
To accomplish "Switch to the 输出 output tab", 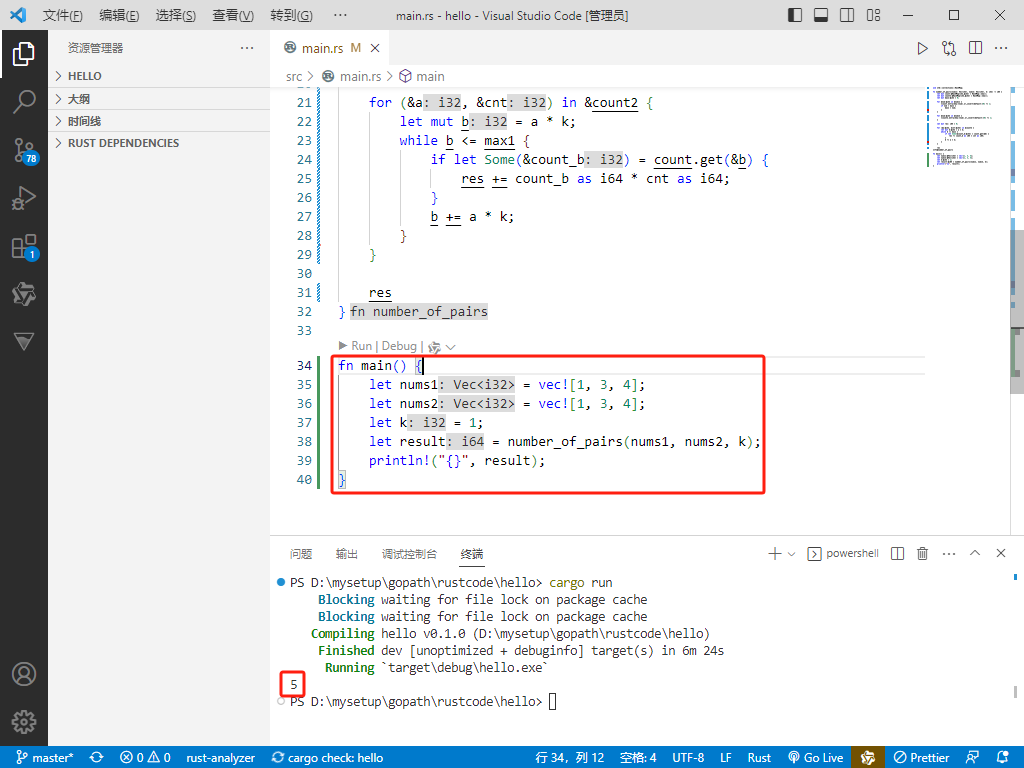I will tap(347, 554).
